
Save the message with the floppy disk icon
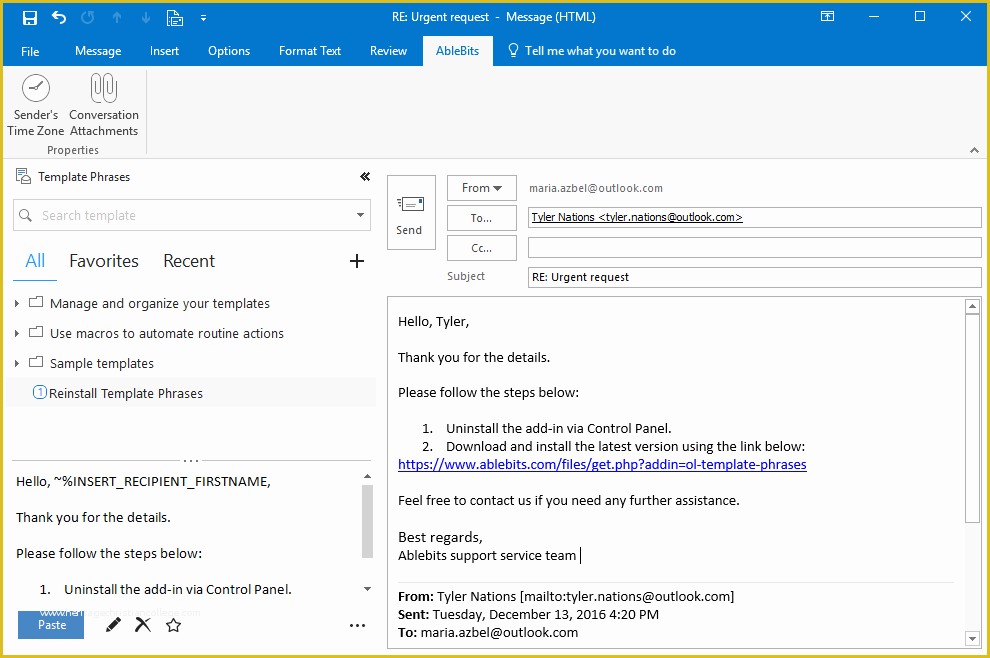pyautogui.click(x=30, y=18)
